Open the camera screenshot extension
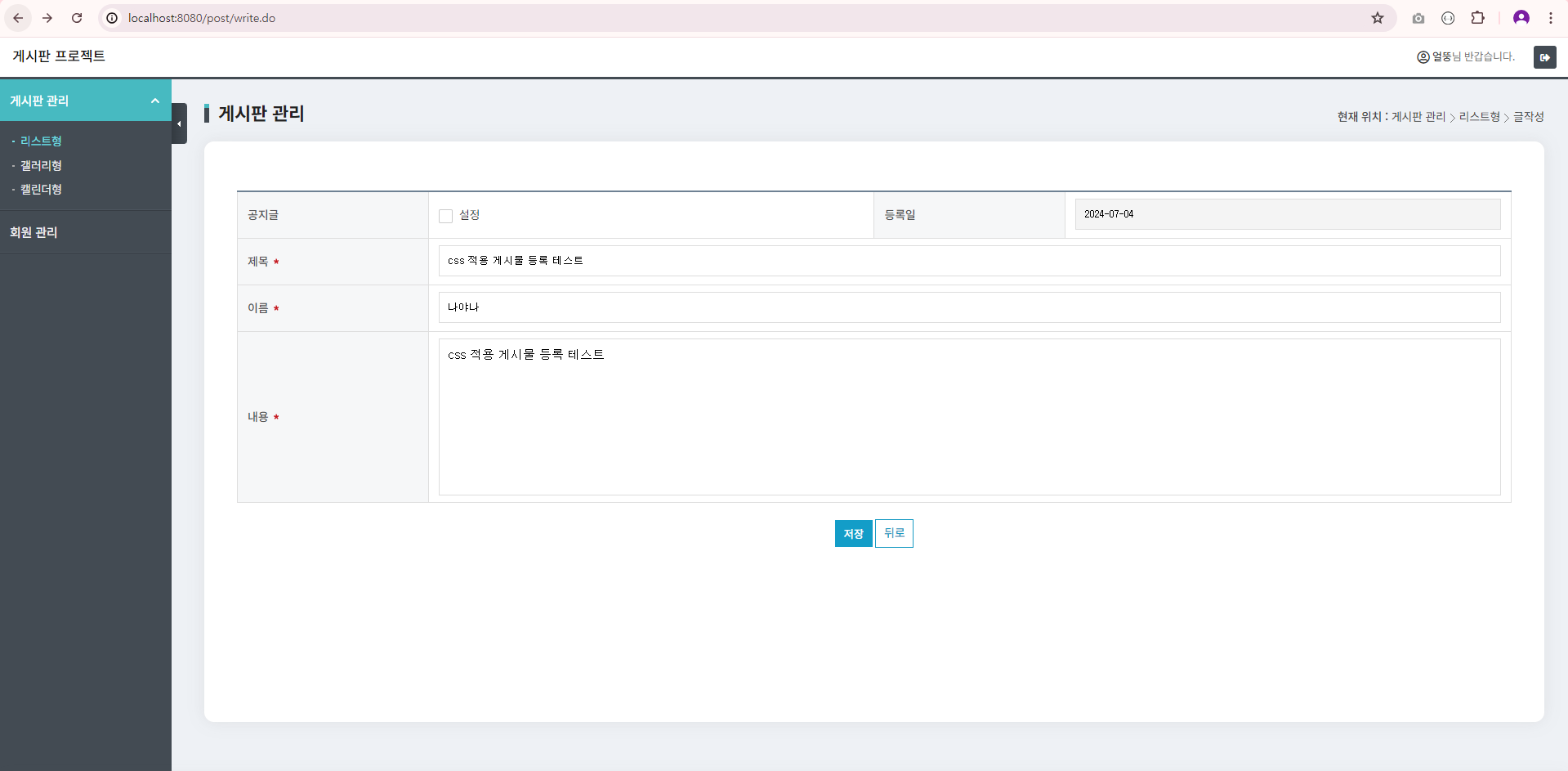This screenshot has width=1568, height=771. (1418, 18)
